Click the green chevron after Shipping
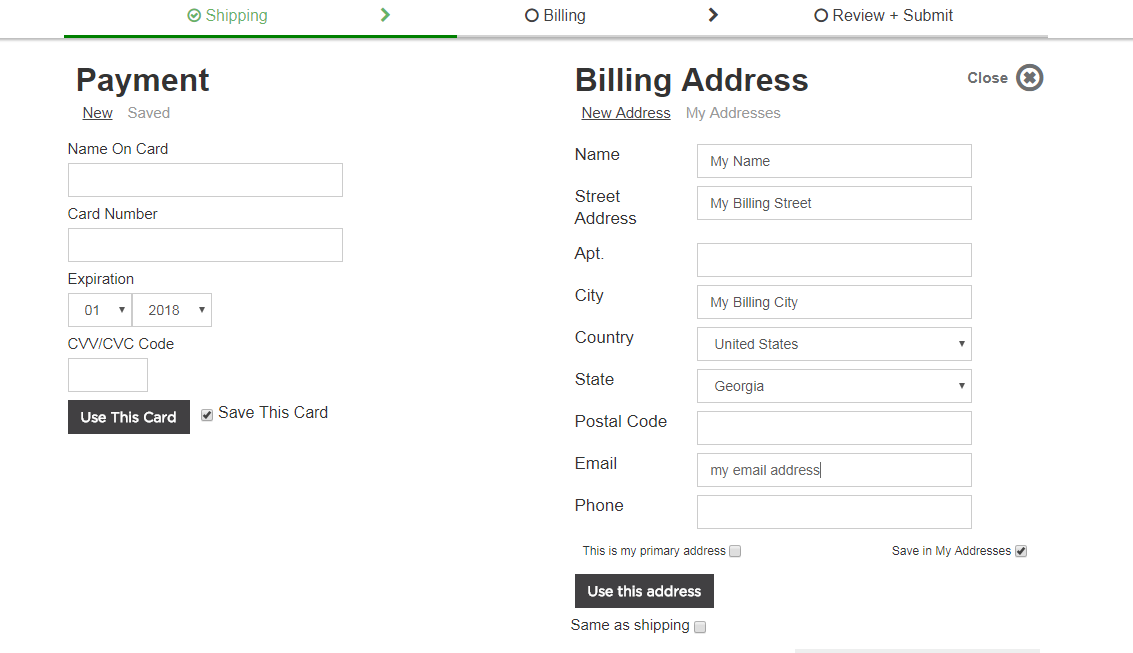The image size is (1133, 653). pos(385,15)
